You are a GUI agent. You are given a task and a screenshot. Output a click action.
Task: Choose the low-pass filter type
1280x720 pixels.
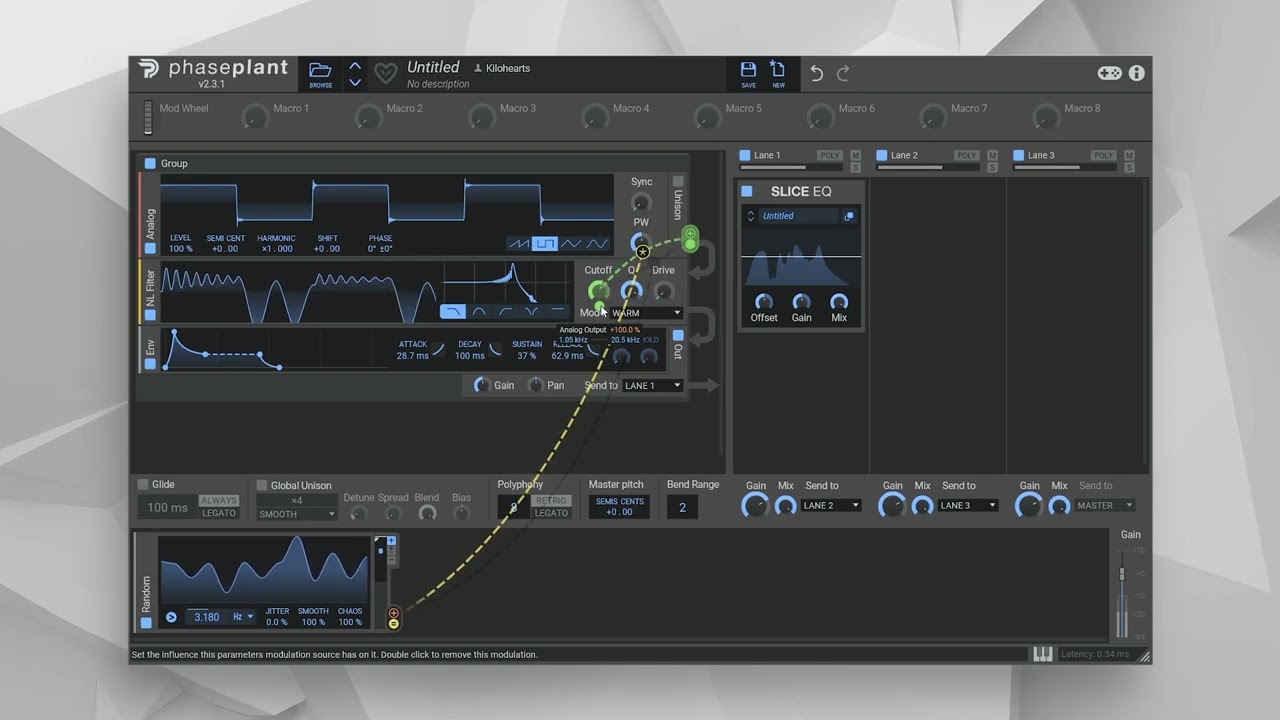(453, 312)
